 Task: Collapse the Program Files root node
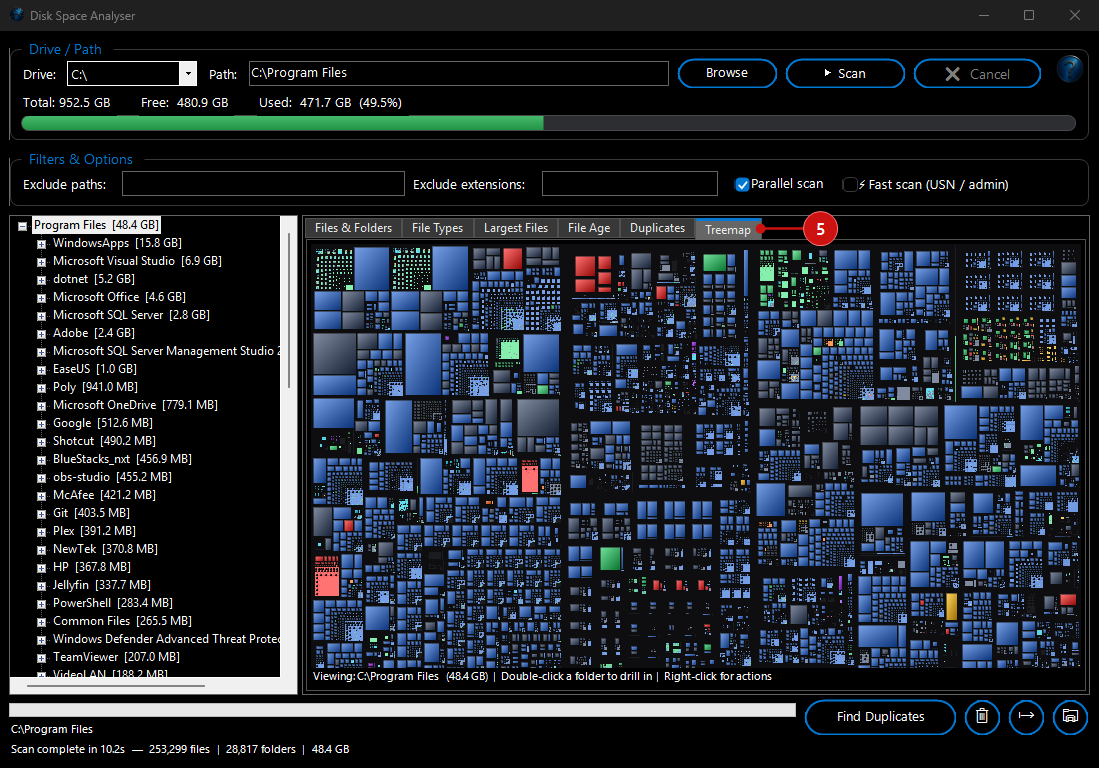(x=22, y=226)
